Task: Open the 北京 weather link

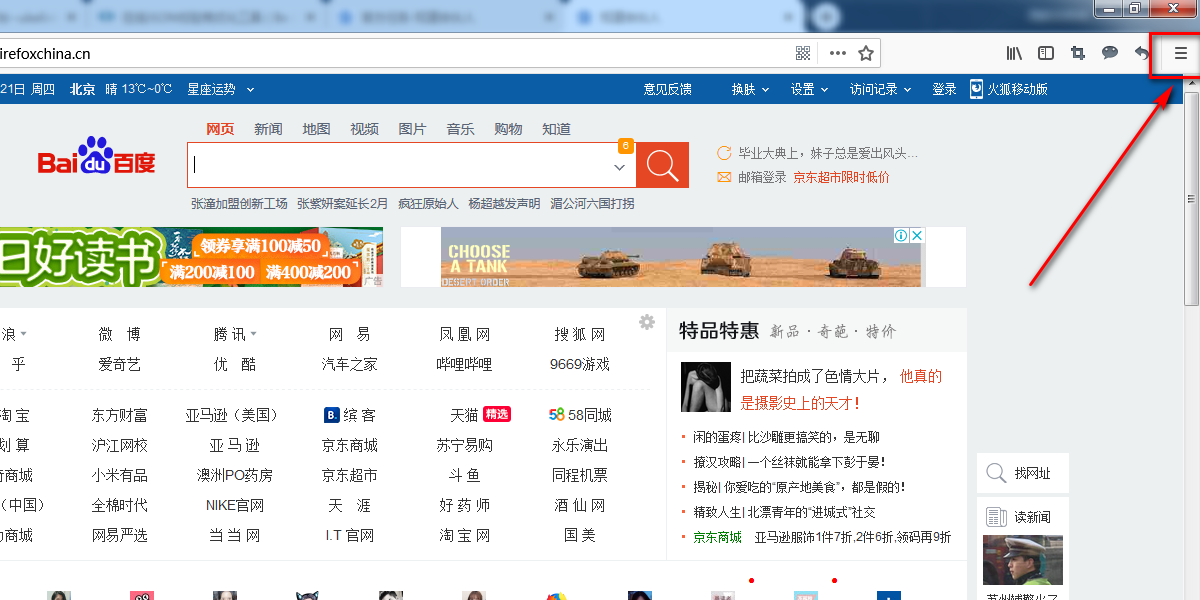Action: pos(82,89)
